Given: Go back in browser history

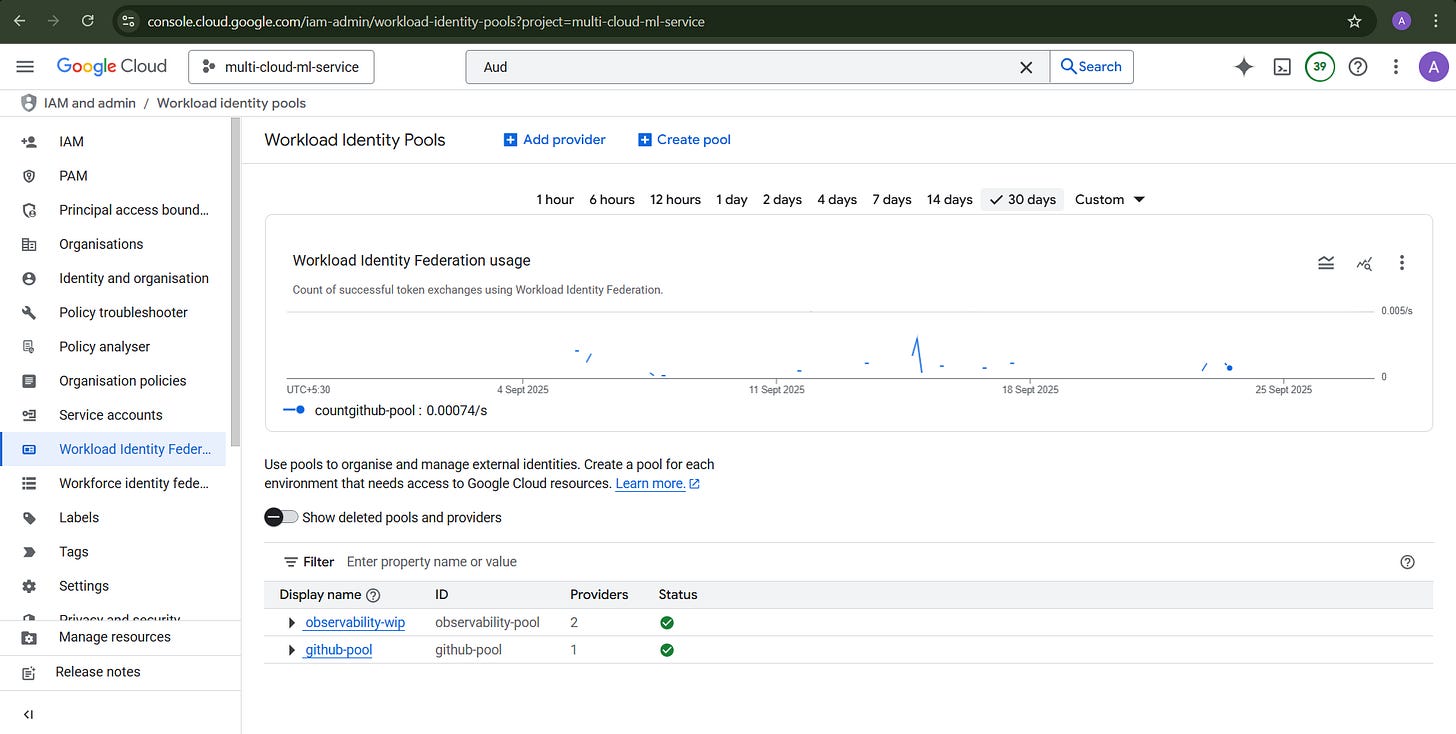Looking at the screenshot, I should coord(20,20).
